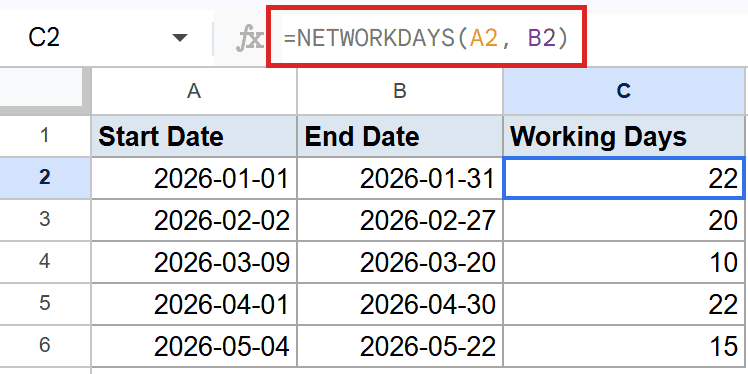This screenshot has height=374, width=748.
Task: Select column B header
Action: click(x=400, y=91)
